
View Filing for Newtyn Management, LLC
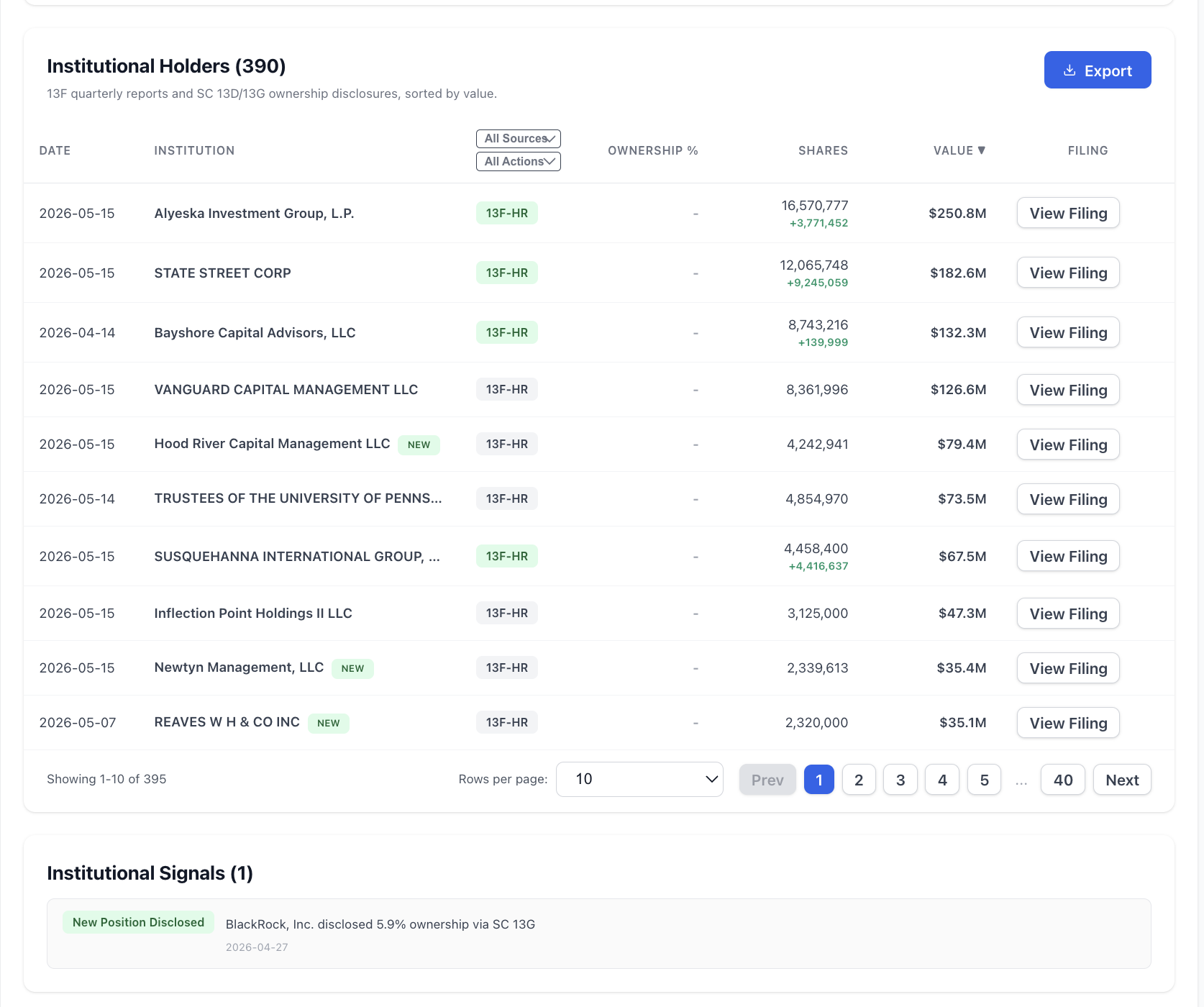pos(1068,668)
